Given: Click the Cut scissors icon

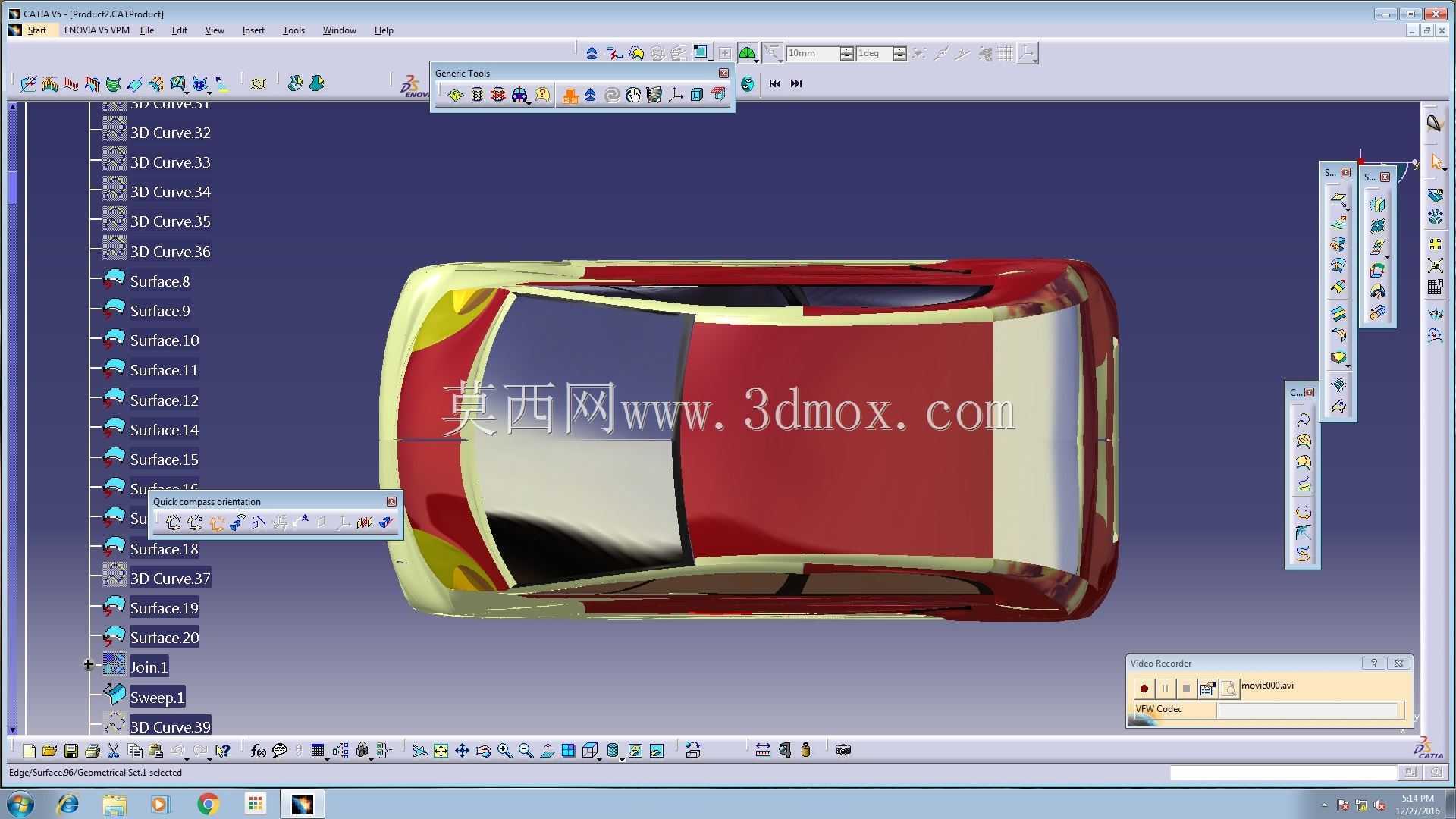Looking at the screenshot, I should pos(114,751).
